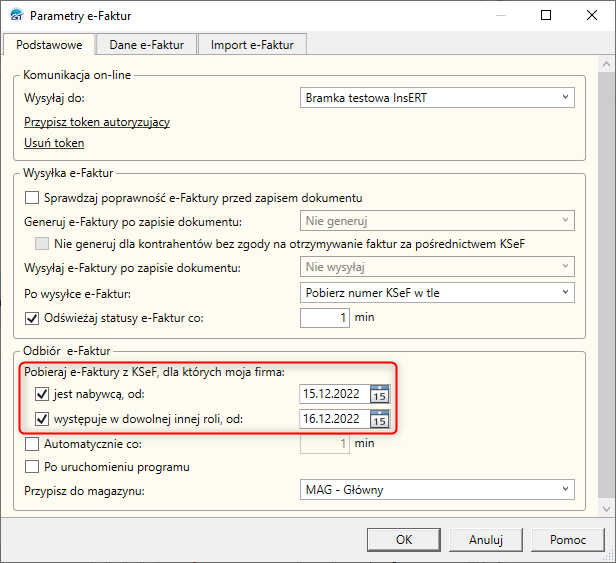
Task: Uncheck 'Odświeżaj statusy e-Faktur co'
Action: tap(31, 318)
